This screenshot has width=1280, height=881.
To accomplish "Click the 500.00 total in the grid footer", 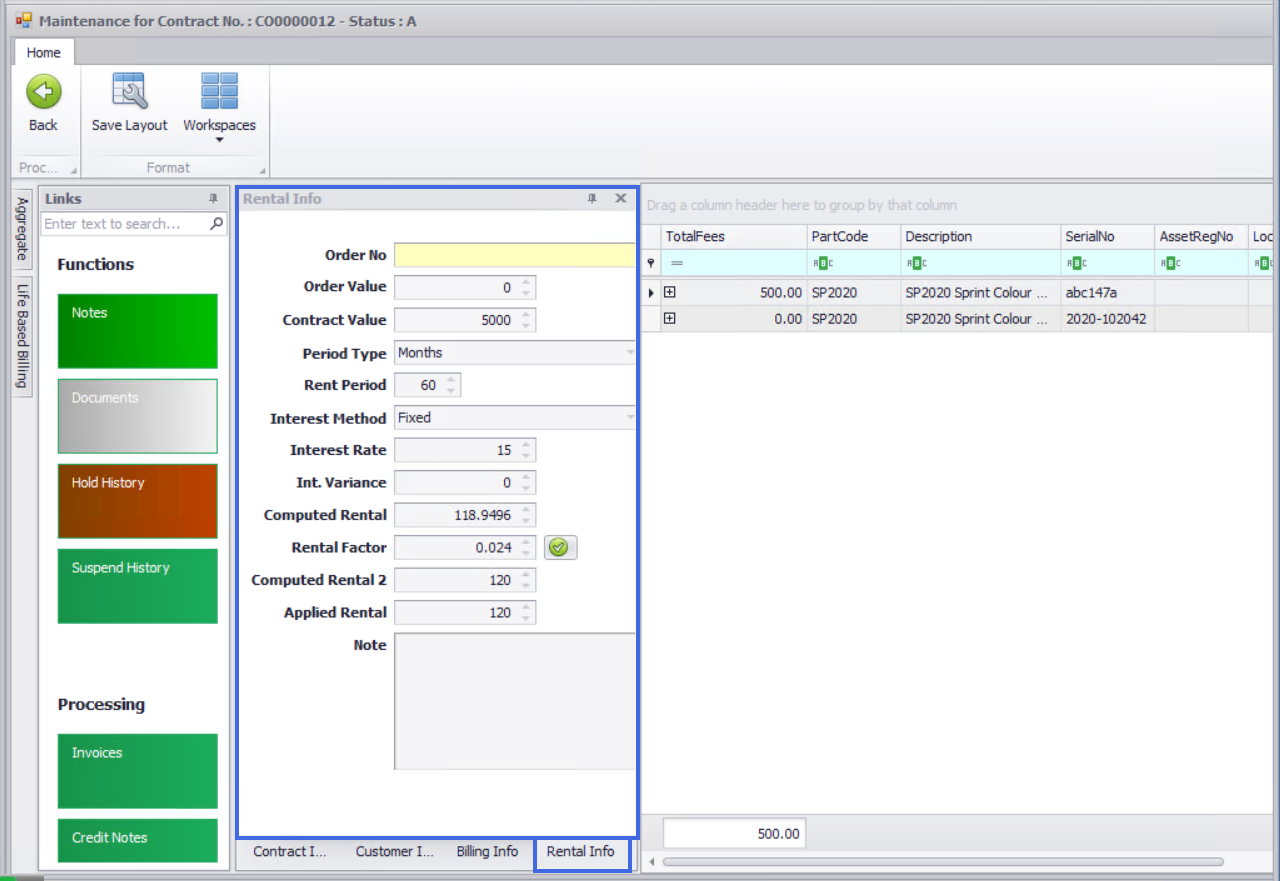I will point(734,834).
